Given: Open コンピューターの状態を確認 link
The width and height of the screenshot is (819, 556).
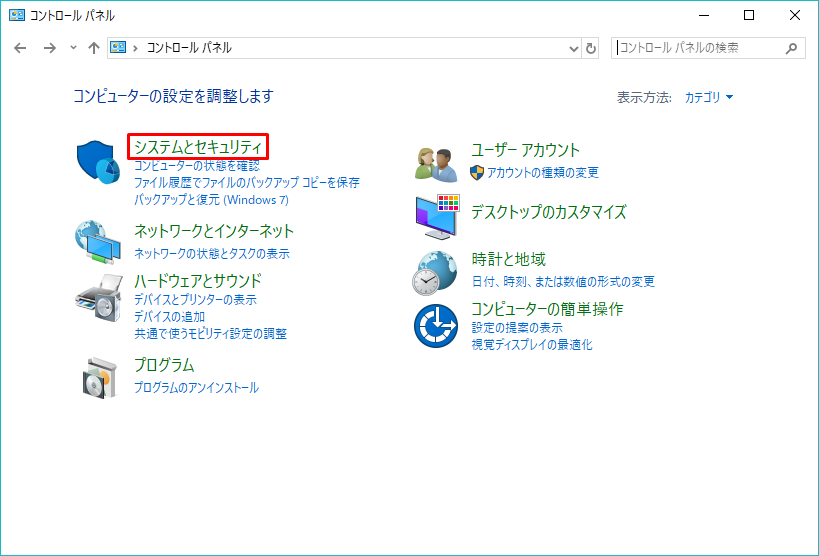Looking at the screenshot, I should (197, 166).
